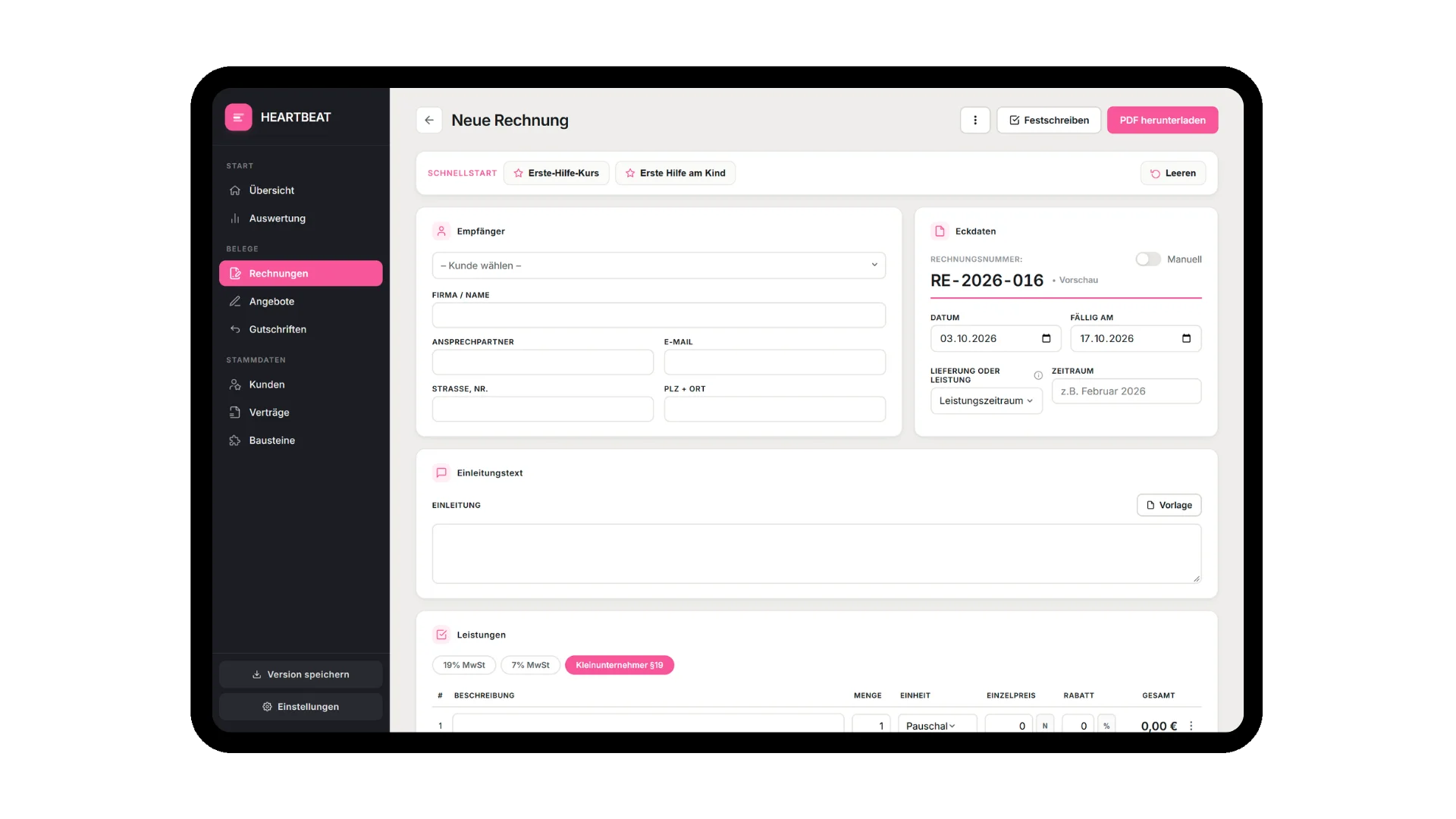Screen dimensions: 1456x819
Task: Click the N toggle next to Einzelpreis
Action: (x=1045, y=725)
